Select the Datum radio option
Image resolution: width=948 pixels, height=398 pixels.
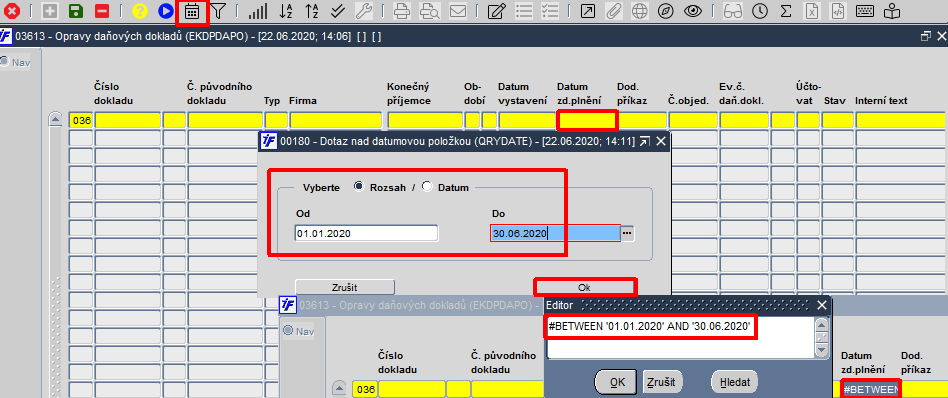427,187
